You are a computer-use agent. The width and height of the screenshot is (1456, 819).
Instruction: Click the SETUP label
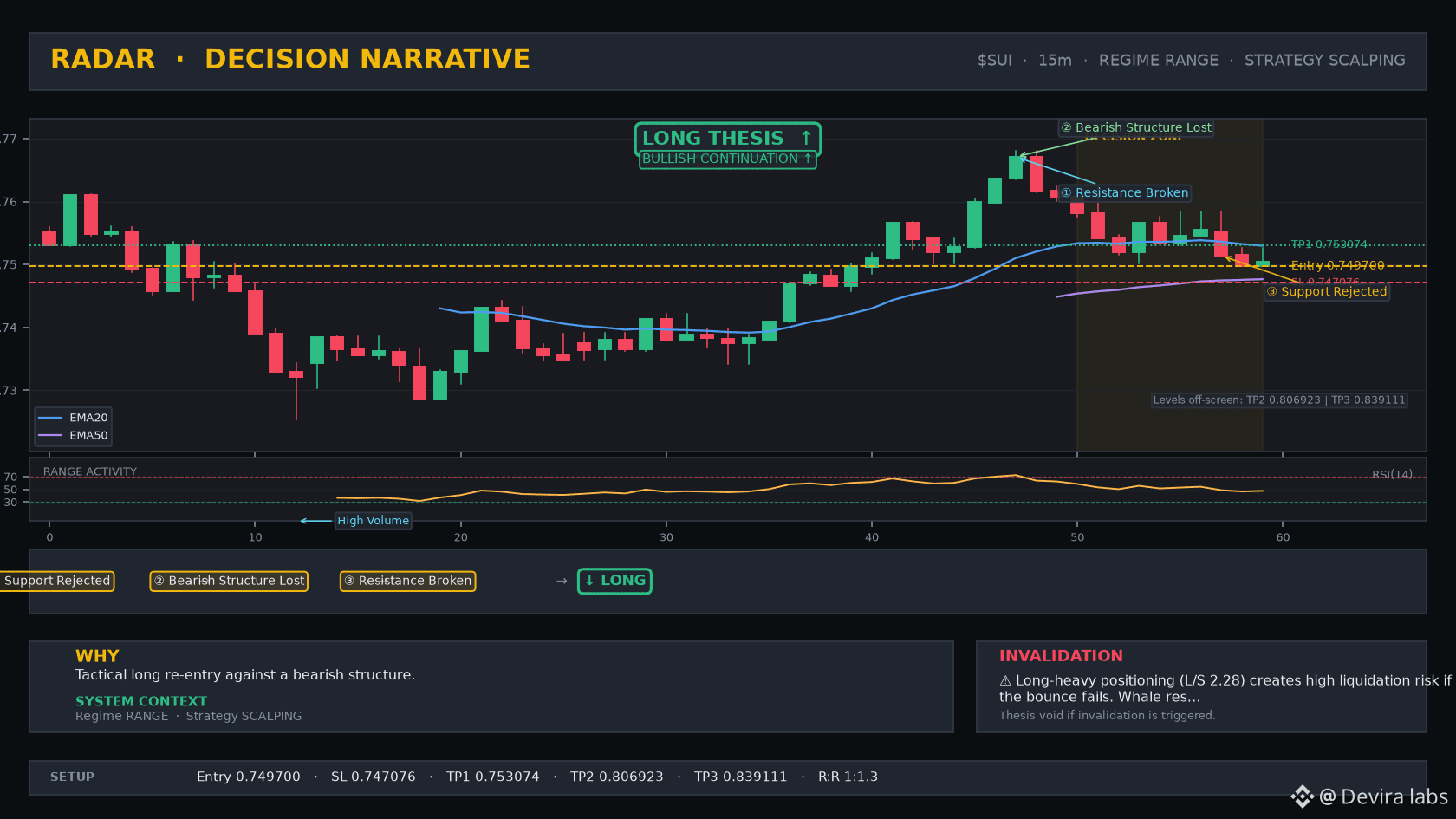[72, 777]
